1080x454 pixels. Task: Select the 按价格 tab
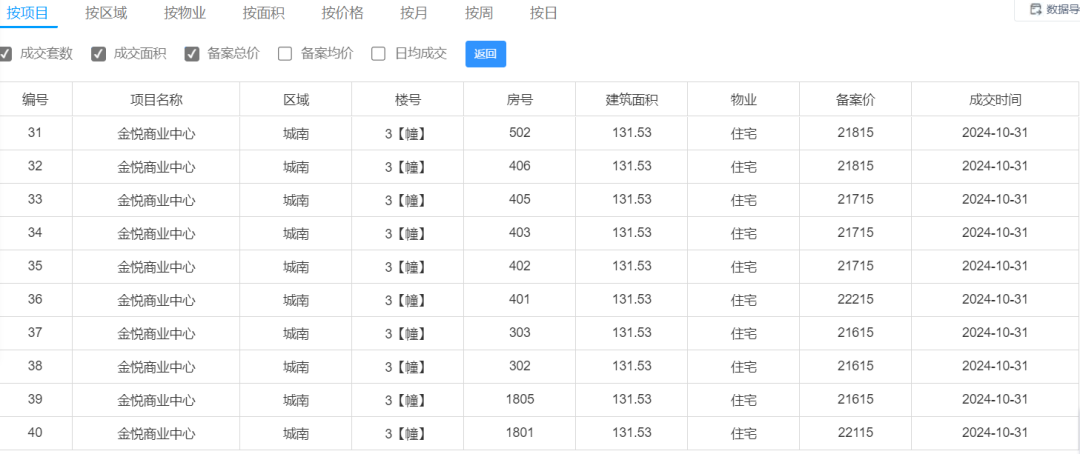342,12
